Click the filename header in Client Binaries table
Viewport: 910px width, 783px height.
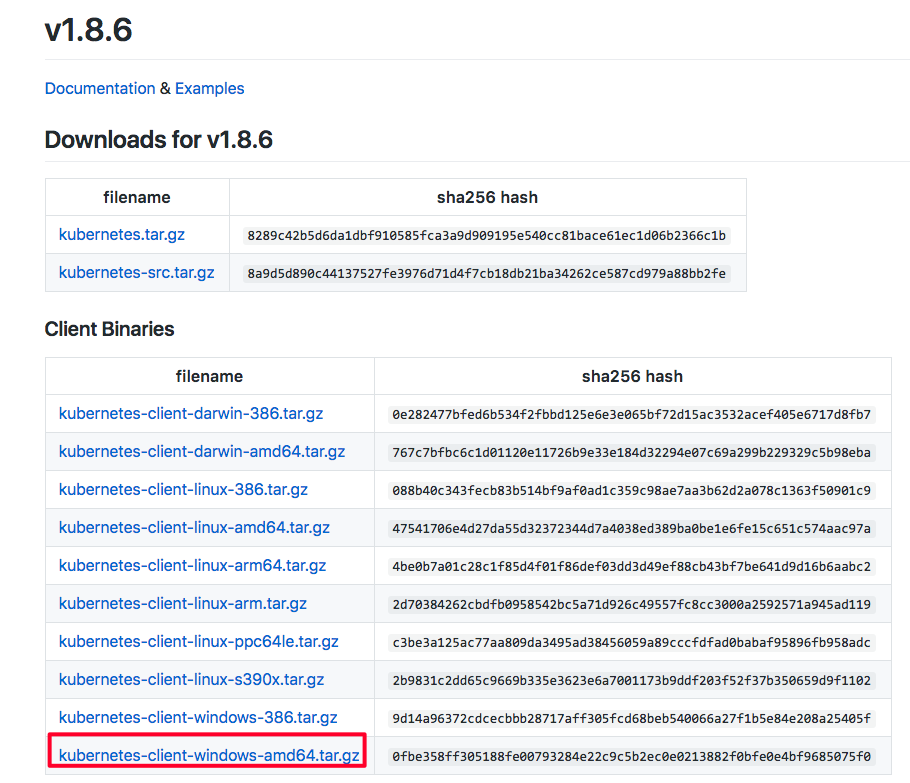210,376
